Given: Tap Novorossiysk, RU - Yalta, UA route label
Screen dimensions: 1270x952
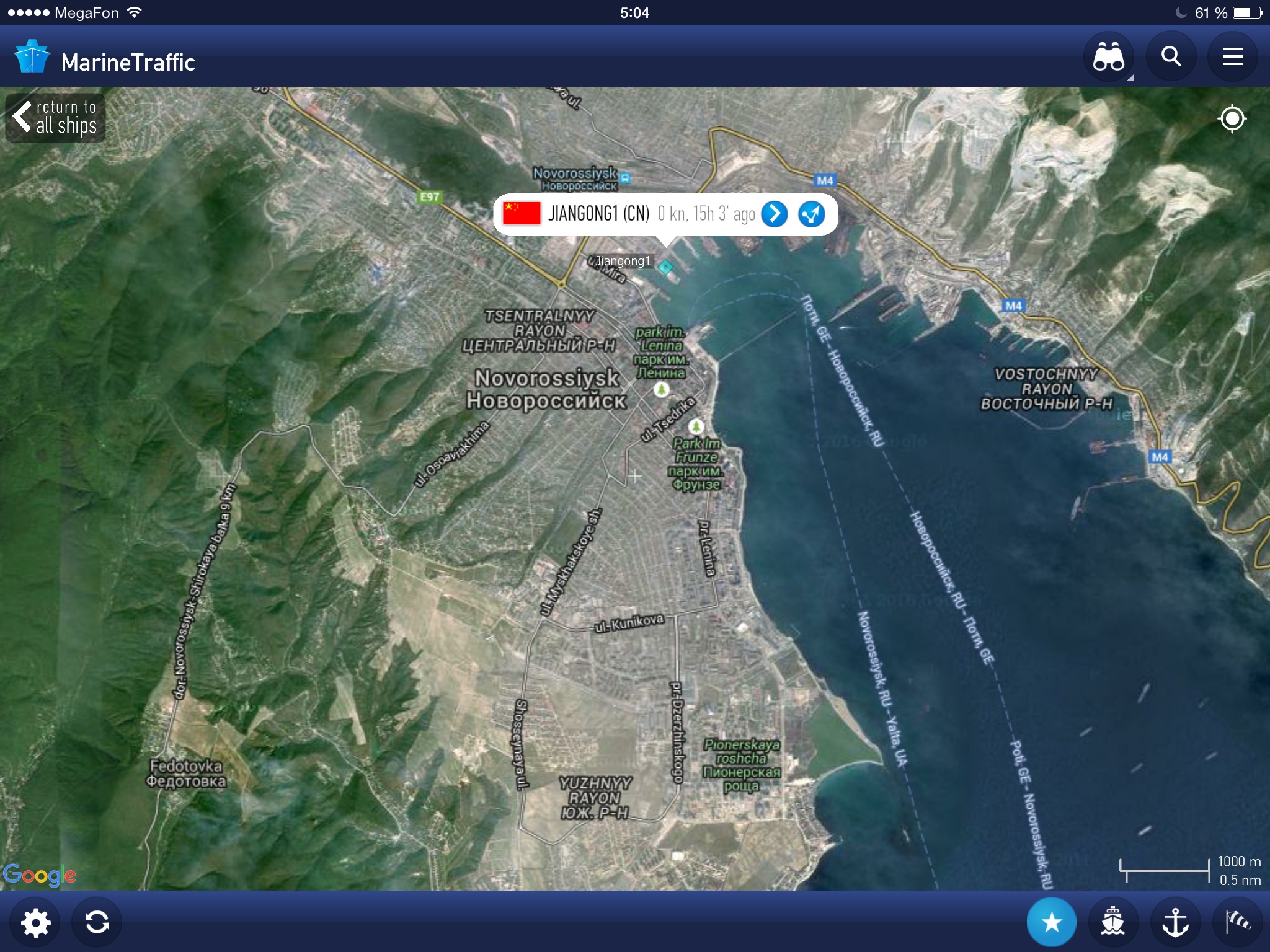Looking at the screenshot, I should (882, 689).
